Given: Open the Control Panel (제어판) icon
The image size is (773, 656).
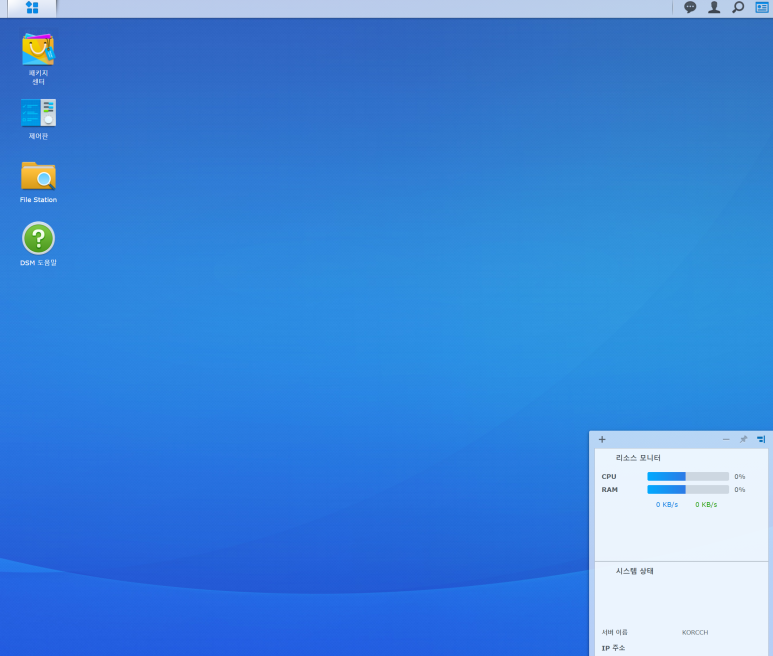Looking at the screenshot, I should pyautogui.click(x=38, y=119).
